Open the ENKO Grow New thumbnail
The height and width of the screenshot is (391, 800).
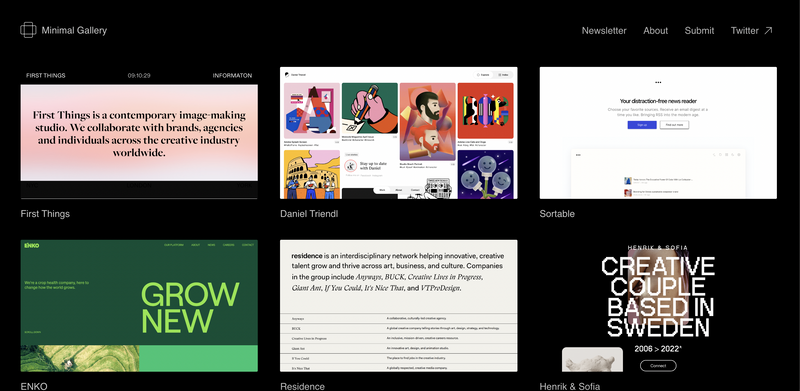pos(139,306)
